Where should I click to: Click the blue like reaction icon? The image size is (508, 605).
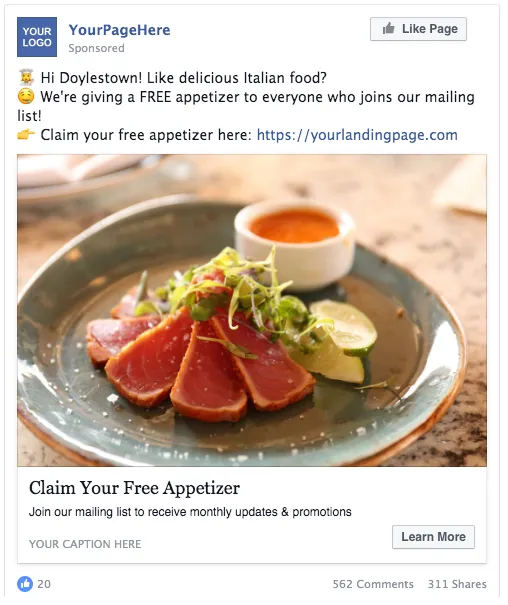pyautogui.click(x=25, y=584)
